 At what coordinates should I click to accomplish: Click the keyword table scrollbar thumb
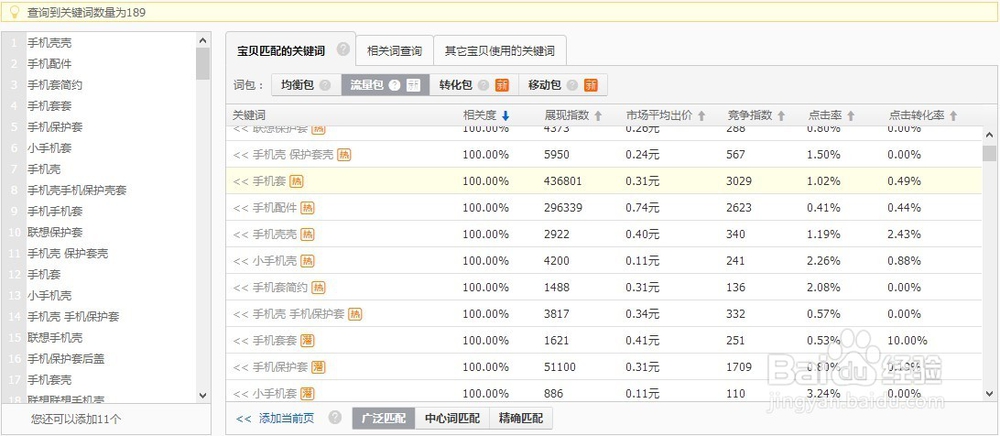coord(989,153)
